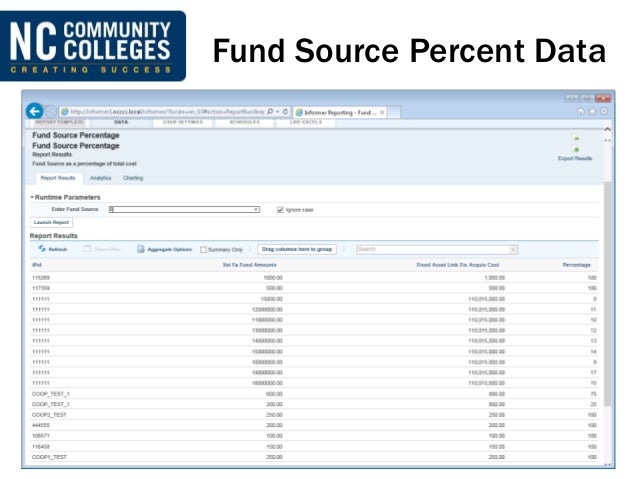Click the Fund Source as a percentage description
638x479 pixels.
click(x=84, y=164)
